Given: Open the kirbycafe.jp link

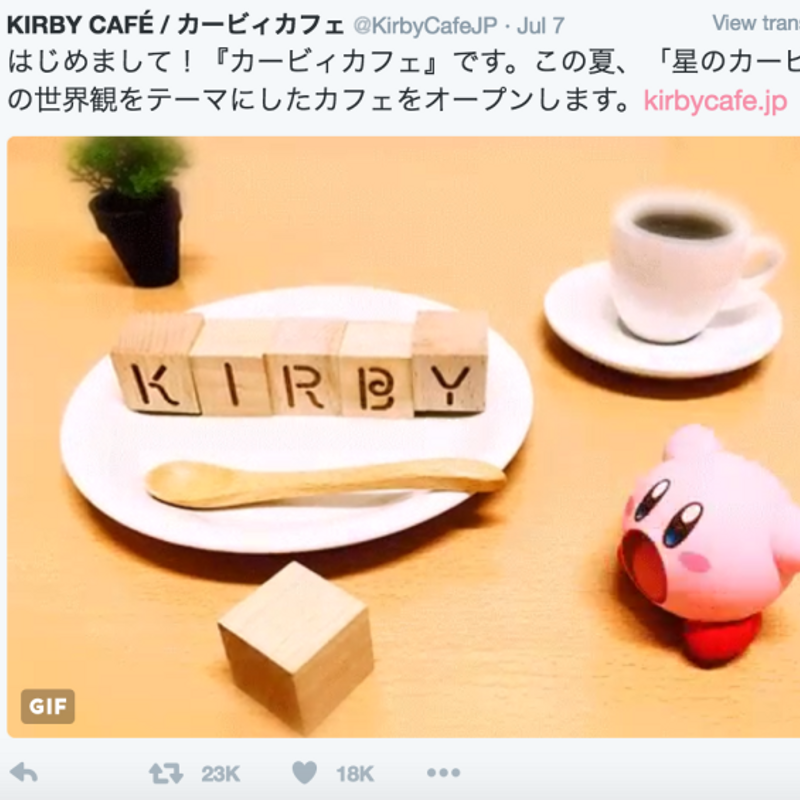Looking at the screenshot, I should 715,101.
